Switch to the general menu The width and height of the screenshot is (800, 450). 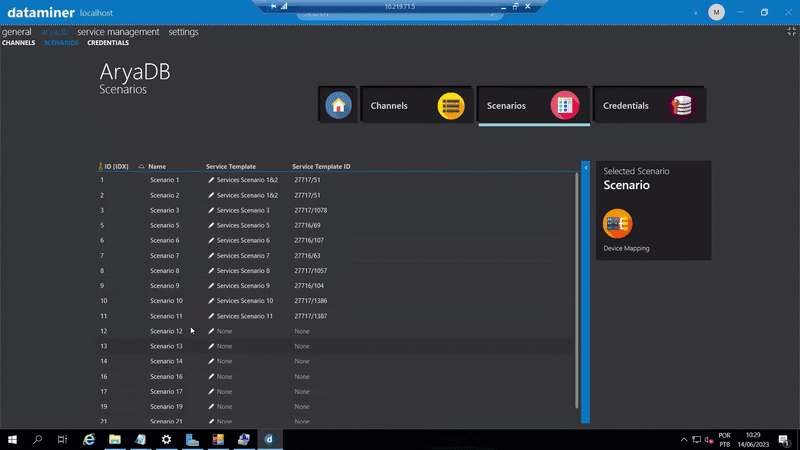[16, 32]
